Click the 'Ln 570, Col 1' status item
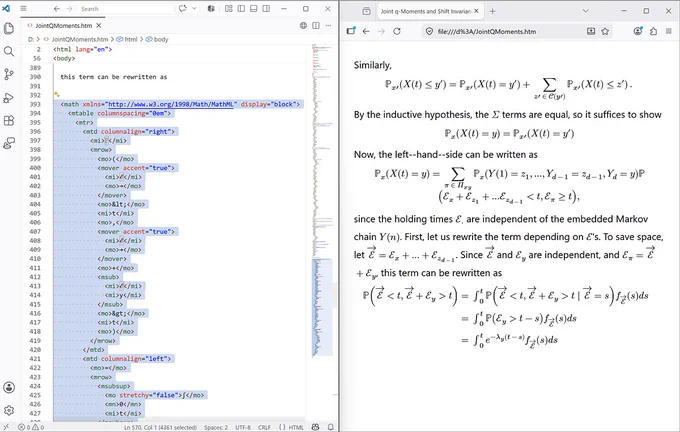The width and height of the screenshot is (680, 432). pyautogui.click(x=160, y=427)
